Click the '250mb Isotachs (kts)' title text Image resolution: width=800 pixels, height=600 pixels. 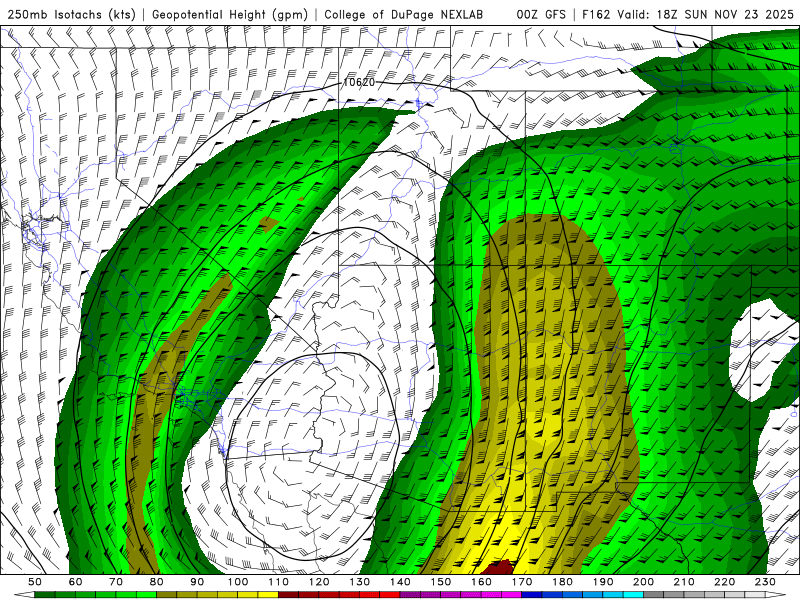click(72, 14)
